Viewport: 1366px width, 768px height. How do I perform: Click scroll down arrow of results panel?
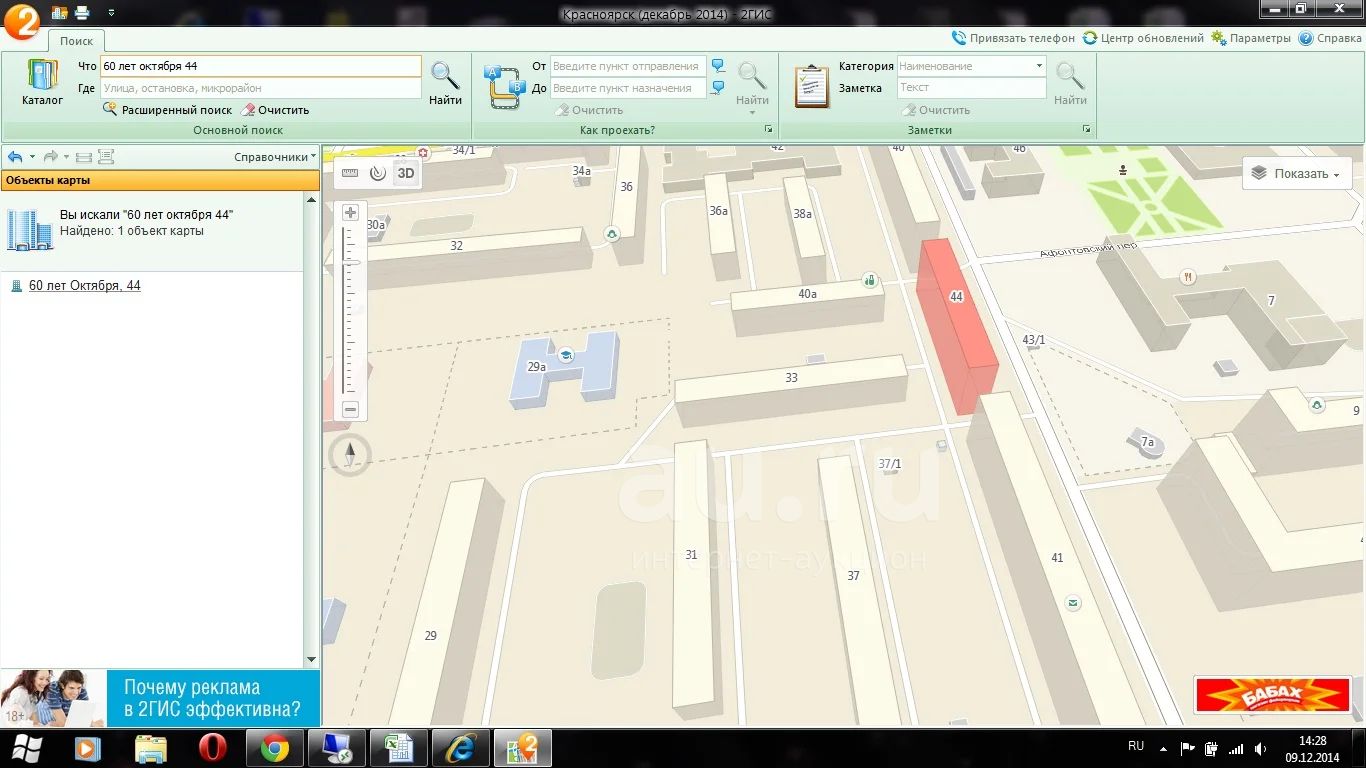(311, 660)
